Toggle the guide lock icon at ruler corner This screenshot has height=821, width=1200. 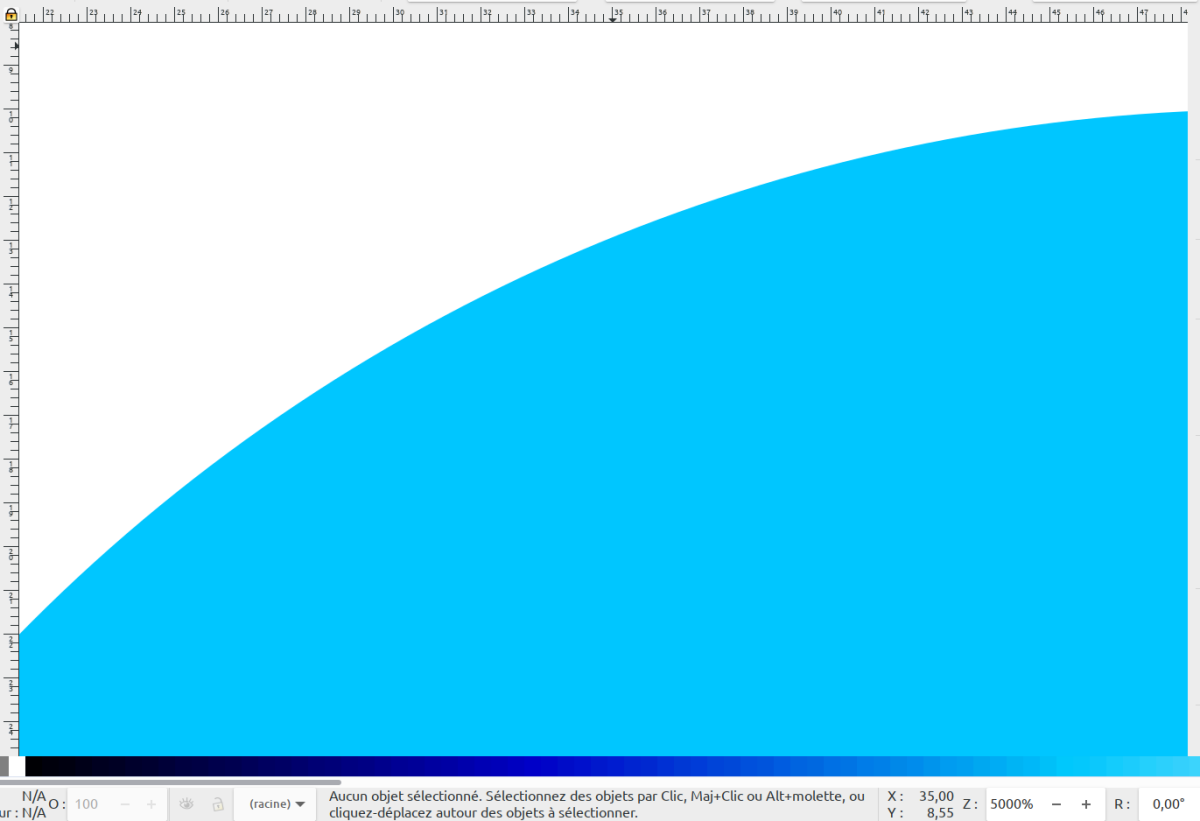pyautogui.click(x=12, y=16)
